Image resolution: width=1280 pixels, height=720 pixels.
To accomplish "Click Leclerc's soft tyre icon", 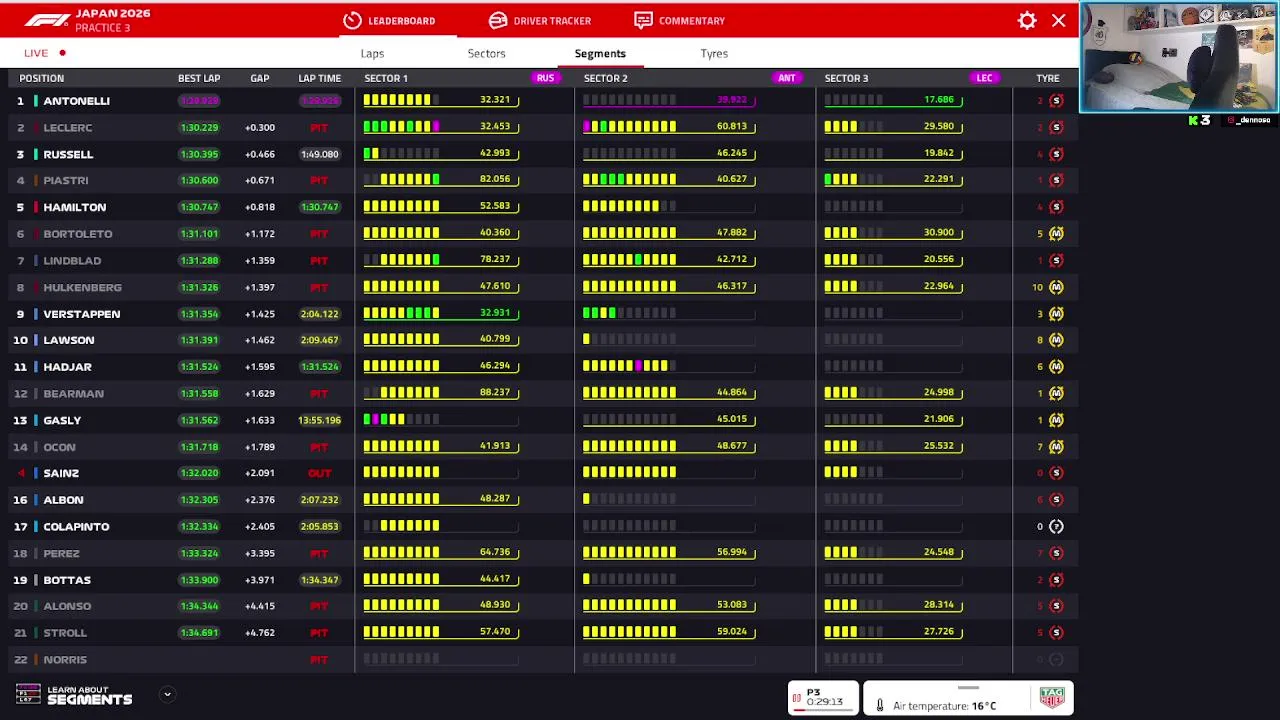I will [1056, 127].
